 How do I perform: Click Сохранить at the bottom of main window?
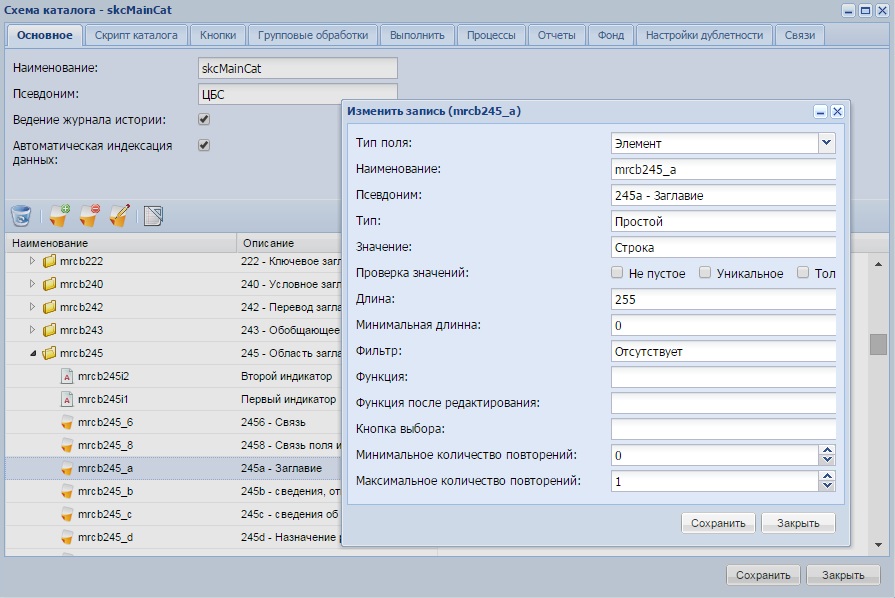click(x=763, y=575)
